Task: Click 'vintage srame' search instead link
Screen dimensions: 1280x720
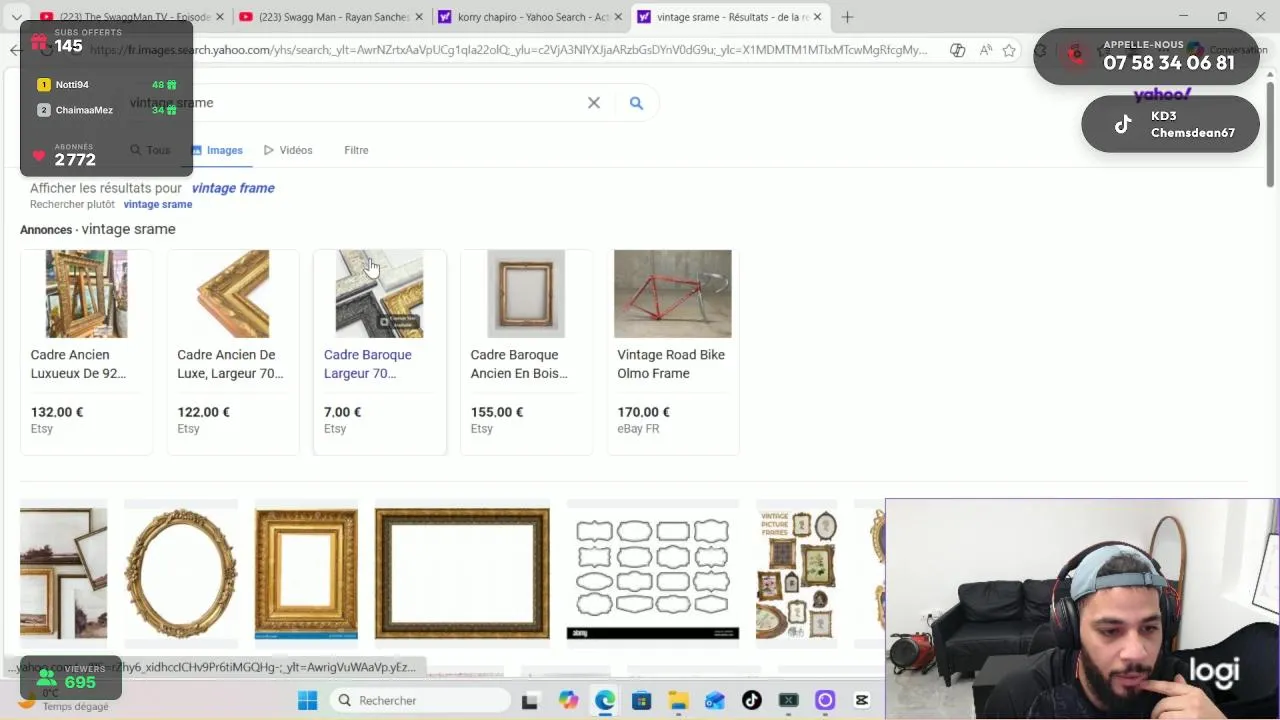Action: pos(158,204)
